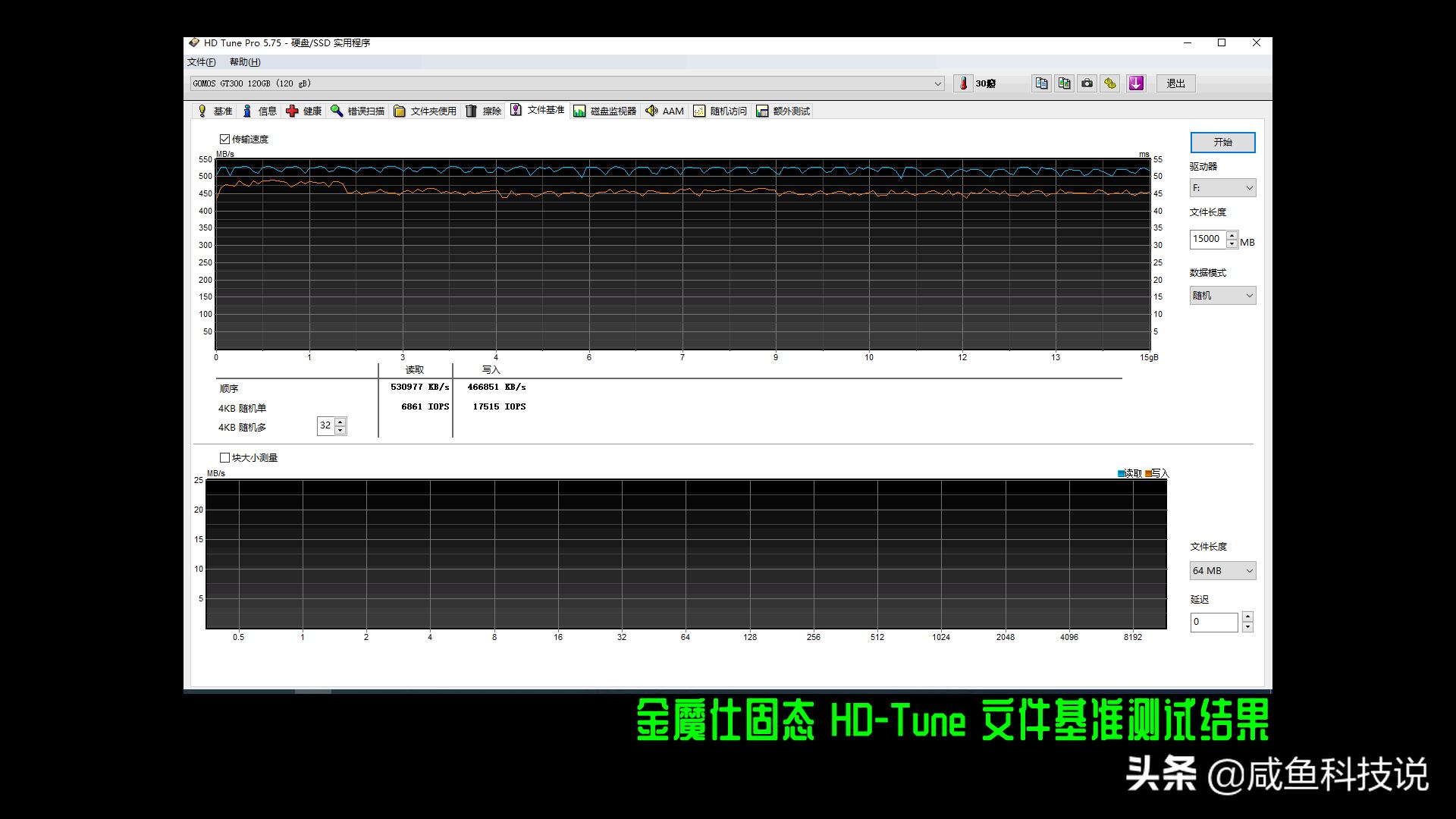Expand the 数据模式 data mode dropdown
Screen dimensions: 1456x819
click(x=1222, y=295)
